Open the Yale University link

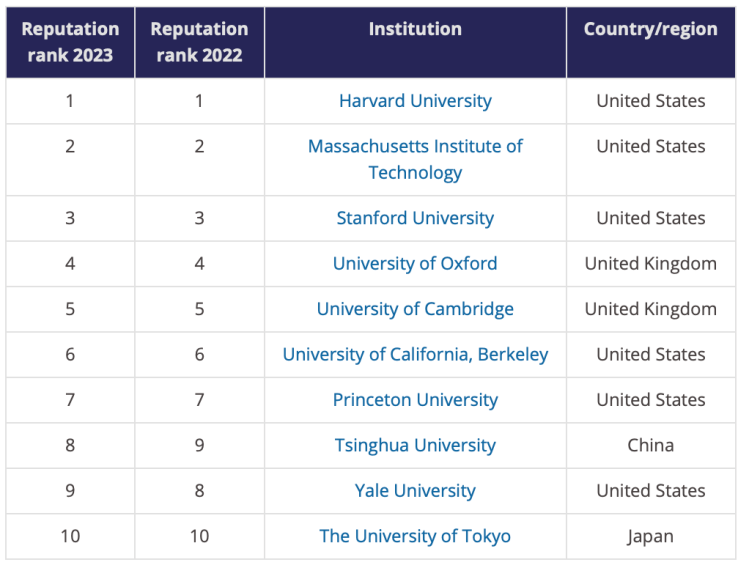415,491
